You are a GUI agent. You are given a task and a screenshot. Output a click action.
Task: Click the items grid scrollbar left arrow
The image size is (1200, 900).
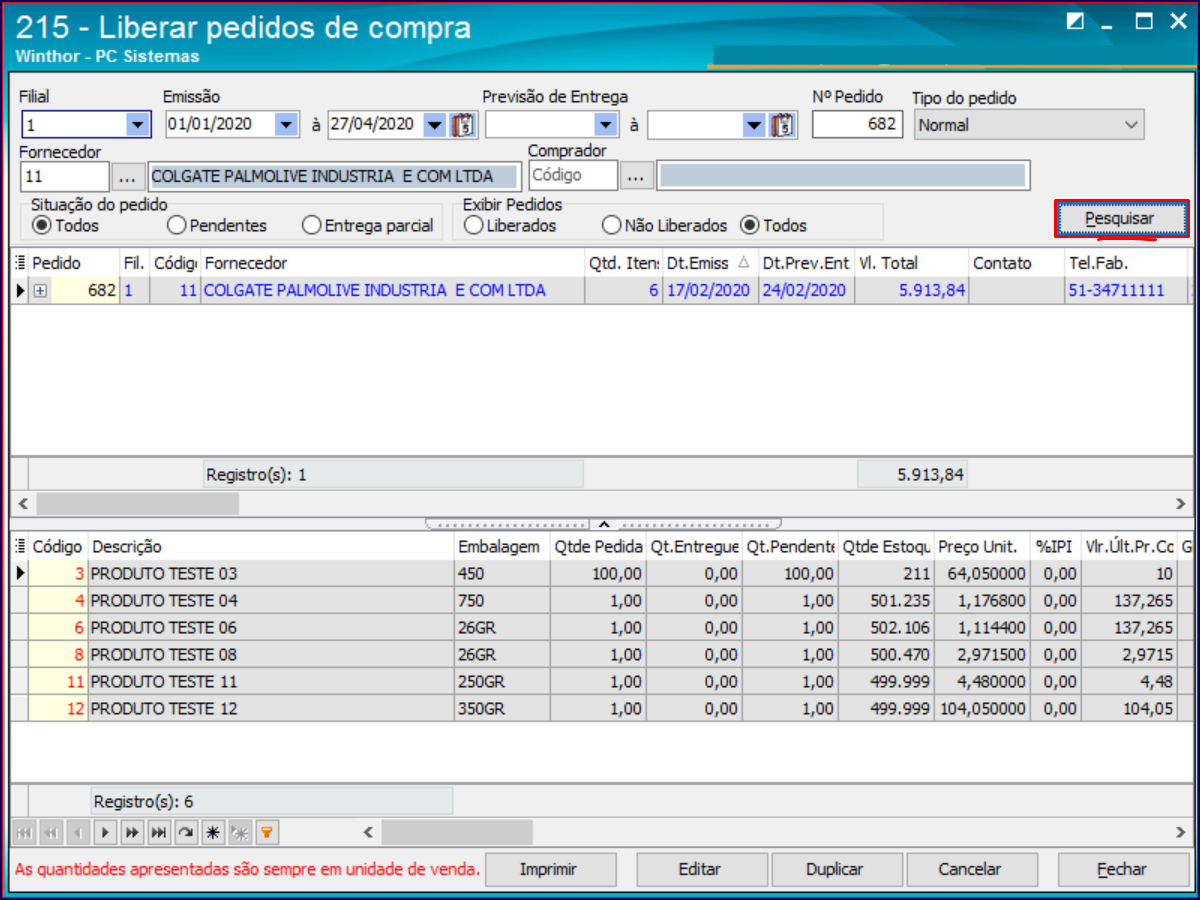(x=368, y=832)
